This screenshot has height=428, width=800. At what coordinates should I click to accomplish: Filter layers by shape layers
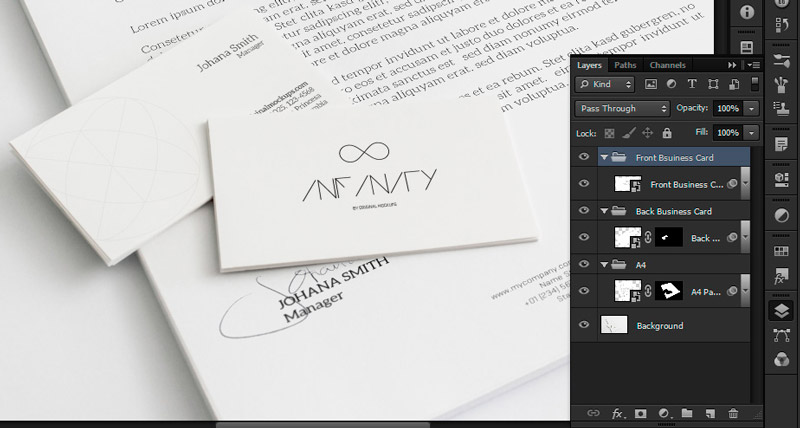[713, 84]
